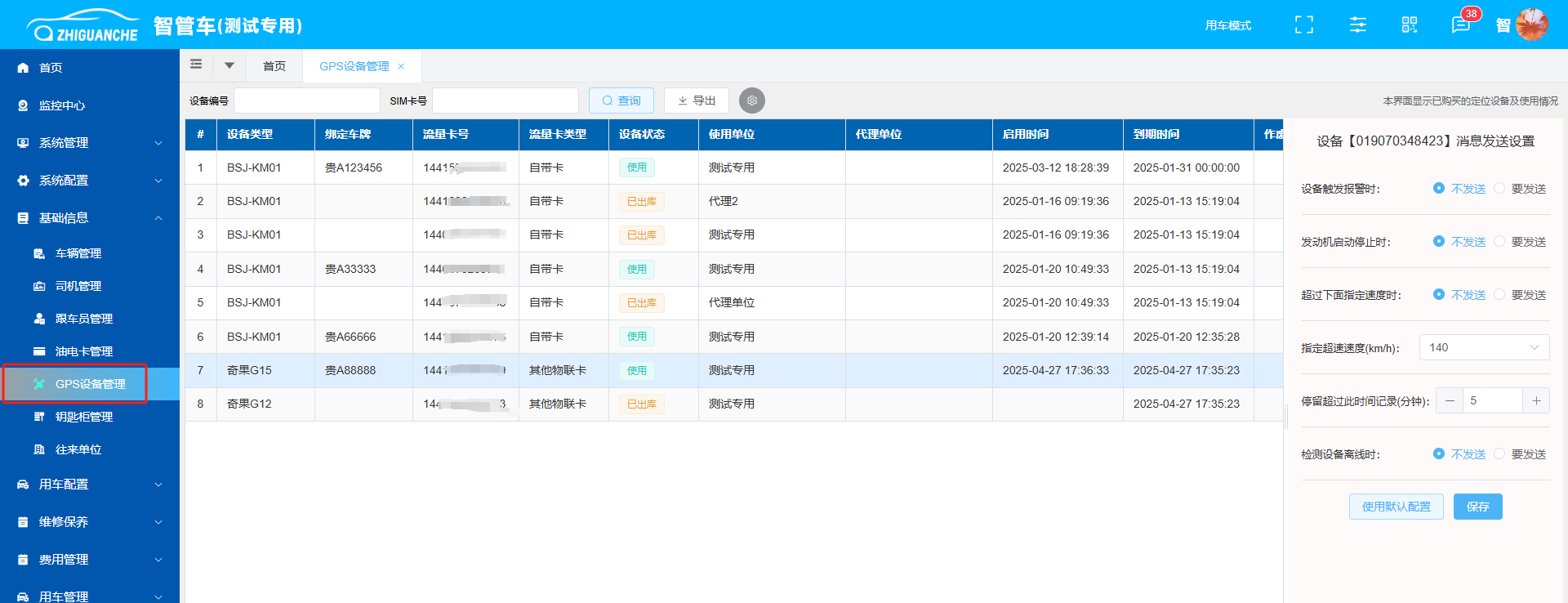The height and width of the screenshot is (603, 1568).
Task: Switch to the 首页 tab
Action: 274,66
